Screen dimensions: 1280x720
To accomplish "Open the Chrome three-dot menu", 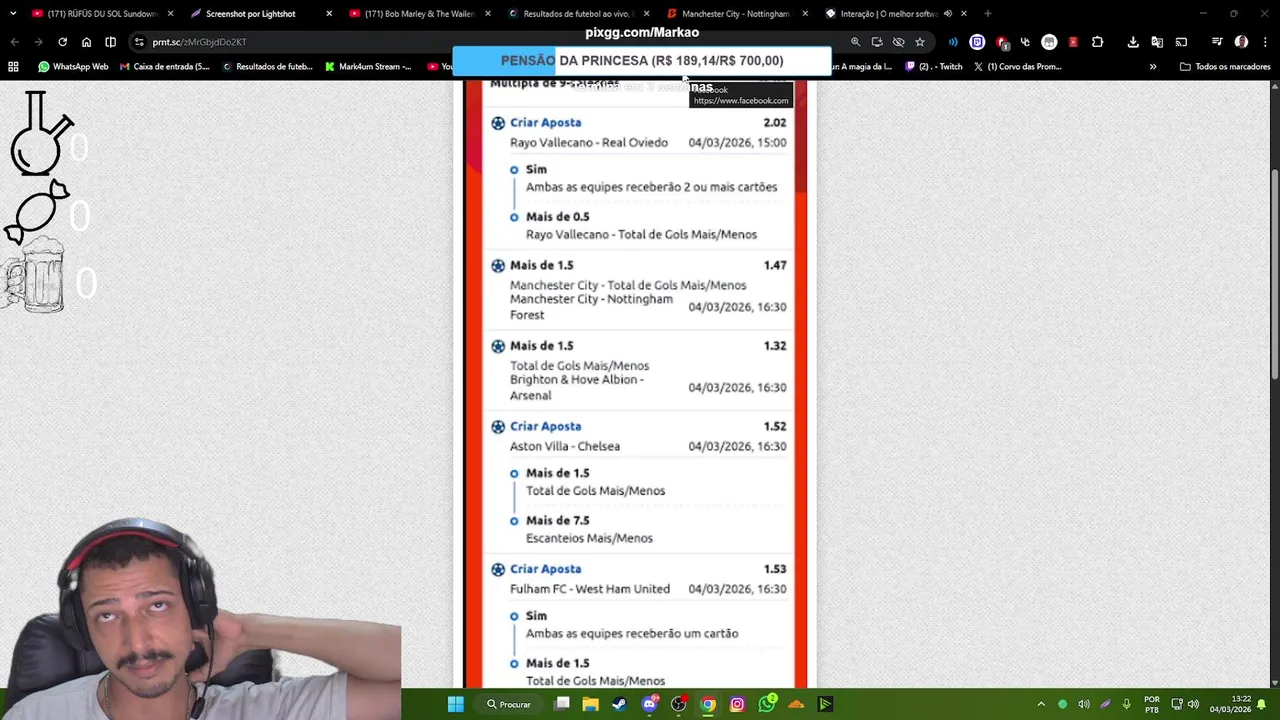I will [1265, 42].
